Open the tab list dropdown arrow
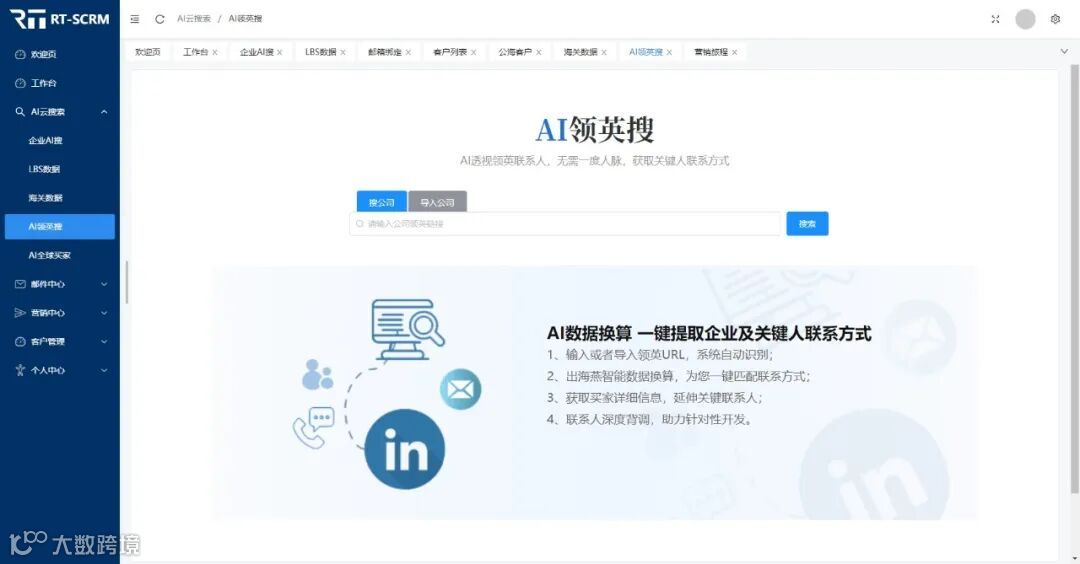1080x564 pixels. [1064, 52]
